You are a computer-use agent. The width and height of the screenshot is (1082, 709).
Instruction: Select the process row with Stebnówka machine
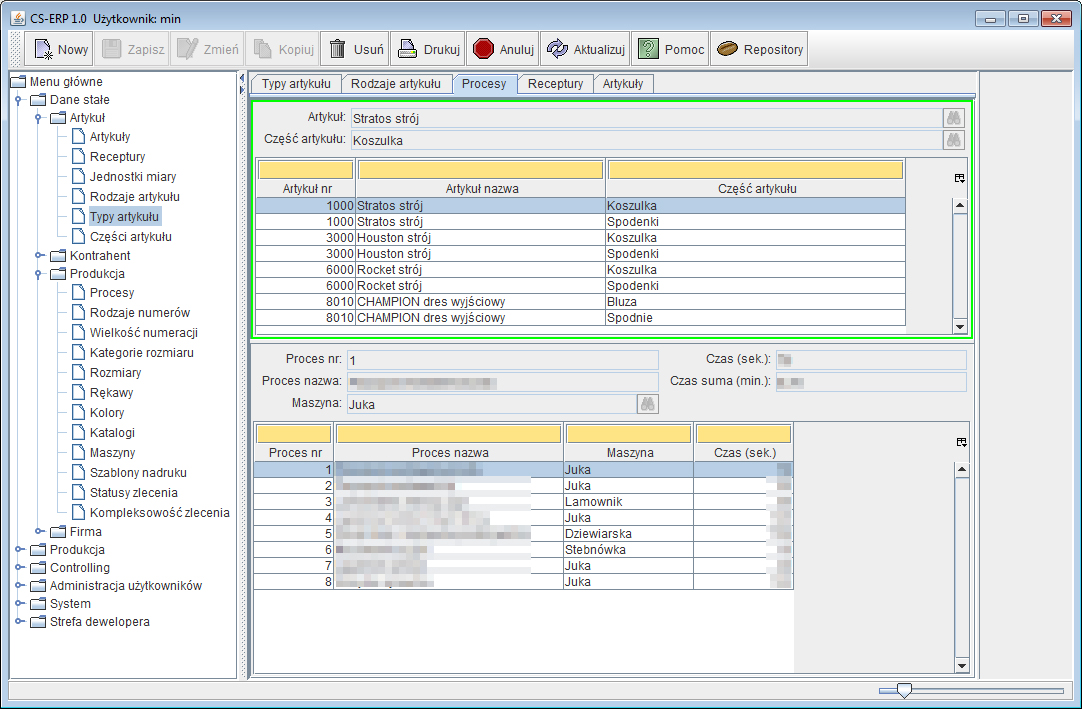click(x=523, y=550)
